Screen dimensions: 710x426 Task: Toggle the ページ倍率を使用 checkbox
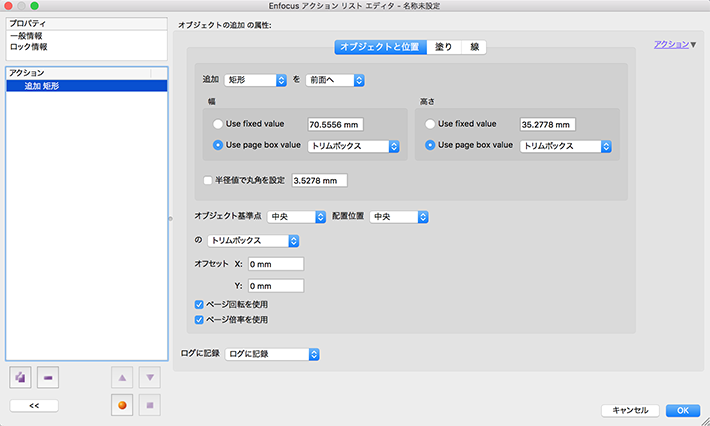pos(200,320)
